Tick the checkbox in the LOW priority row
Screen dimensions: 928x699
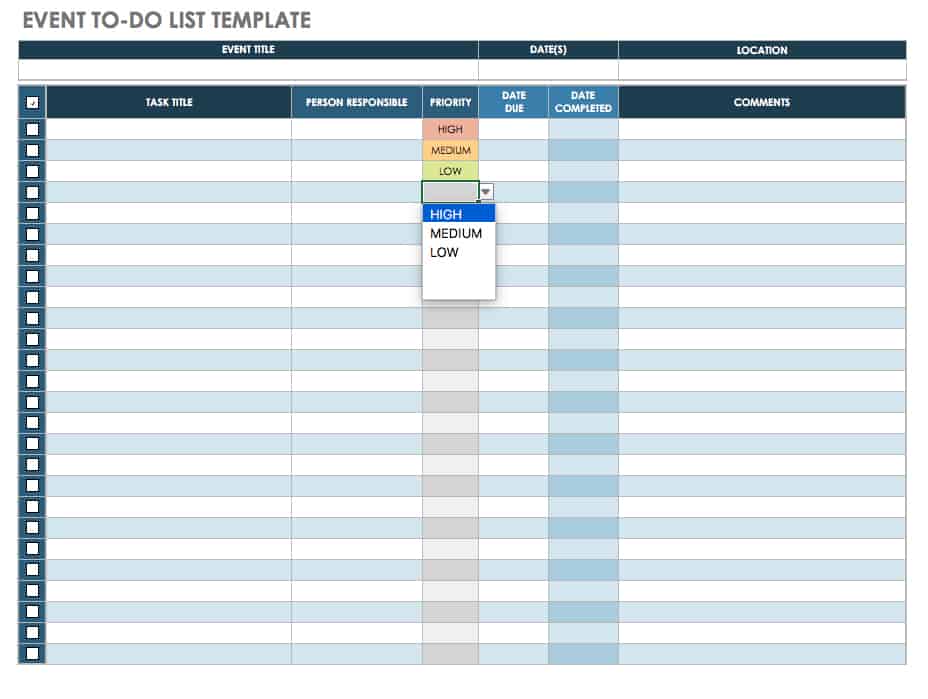click(33, 171)
